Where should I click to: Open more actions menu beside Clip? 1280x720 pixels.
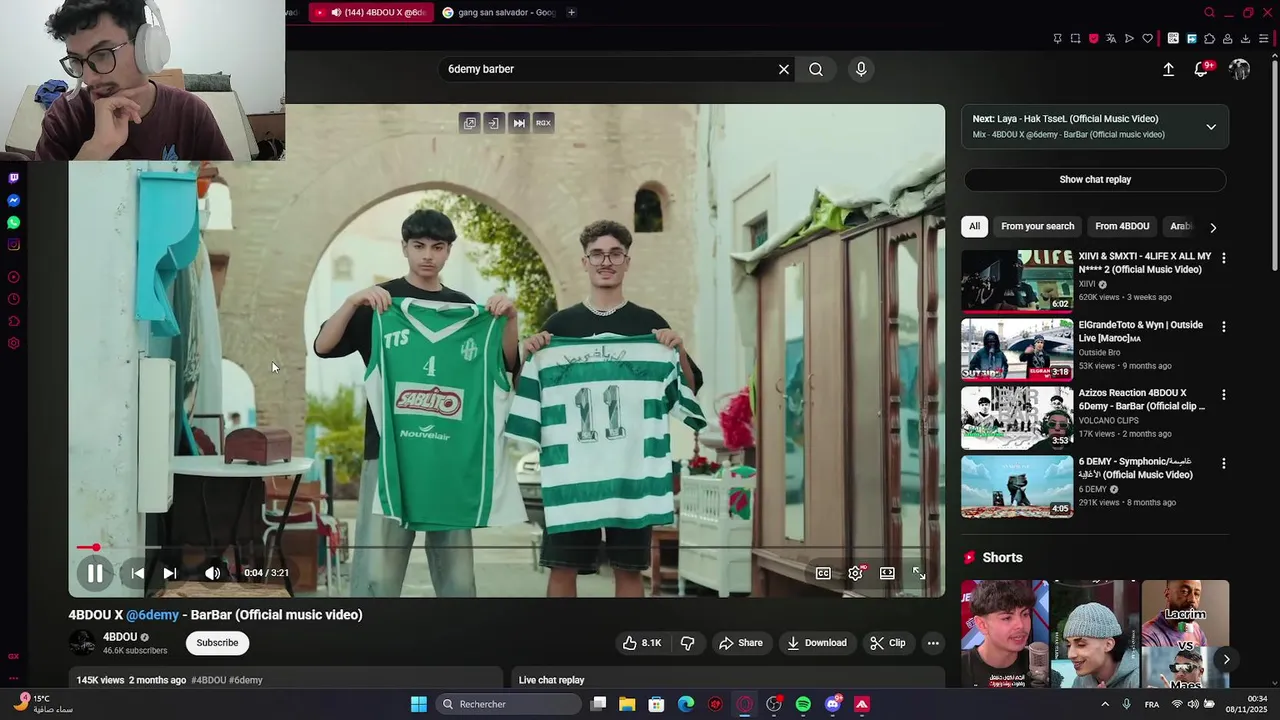933,643
